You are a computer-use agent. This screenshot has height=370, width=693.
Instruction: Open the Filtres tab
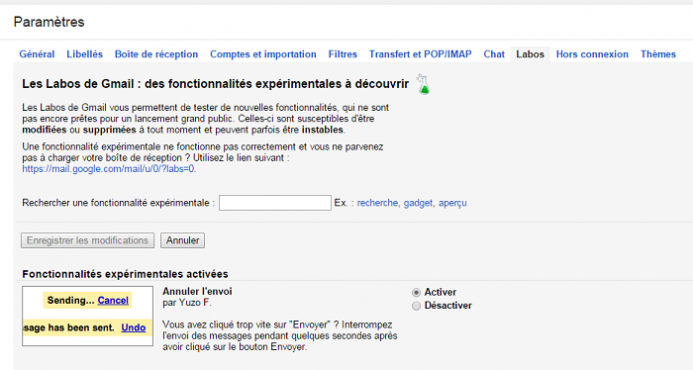click(343, 54)
